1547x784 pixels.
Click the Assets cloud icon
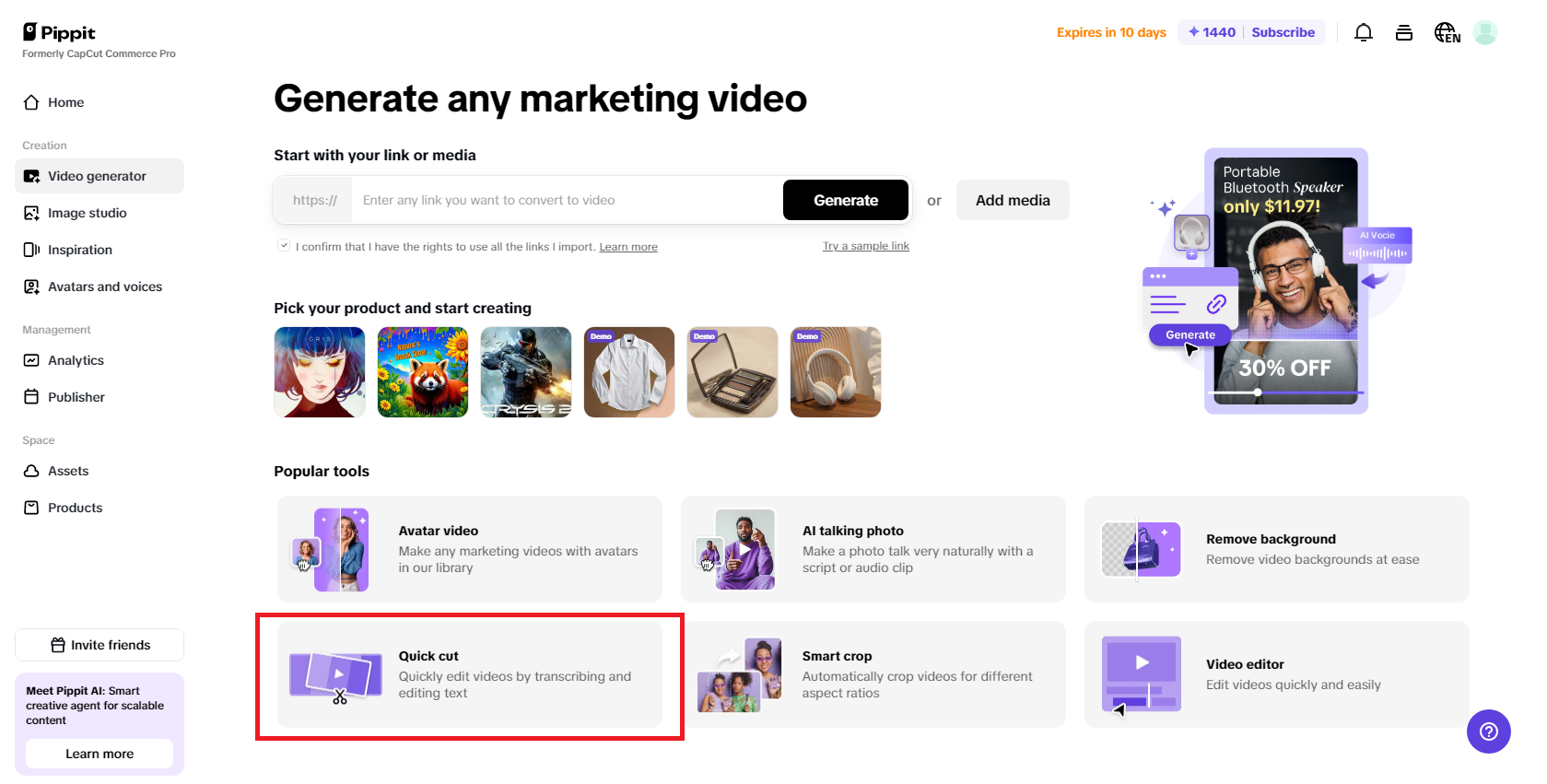click(31, 471)
